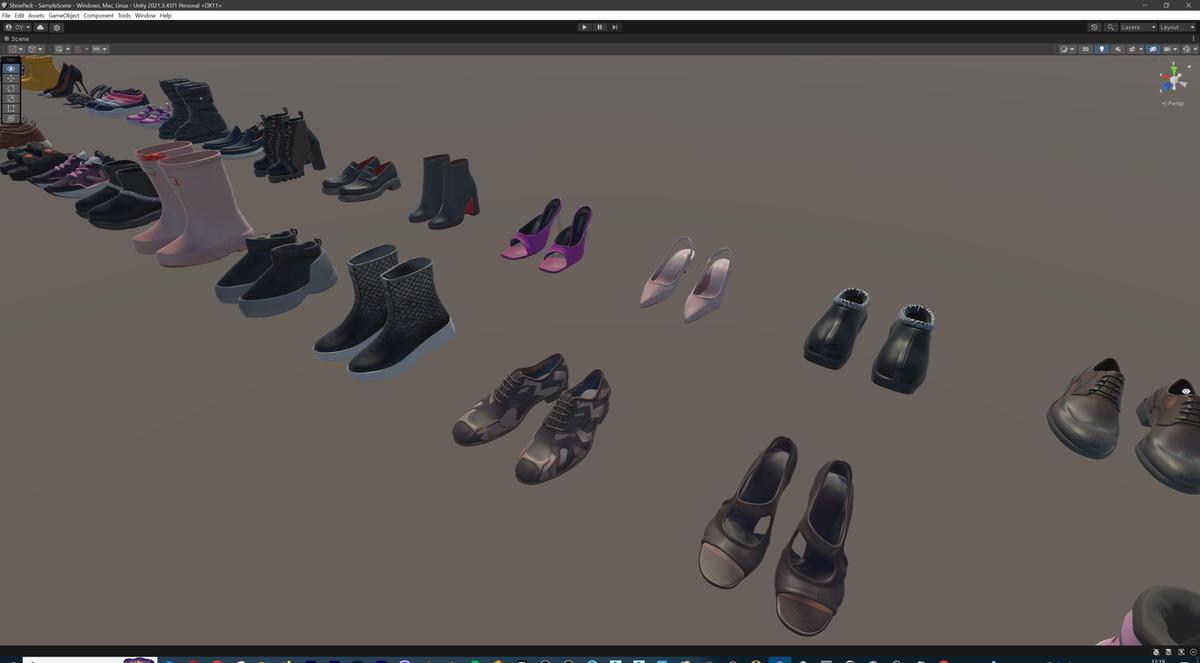
Task: Select the Transform tool
Action: 9,118
